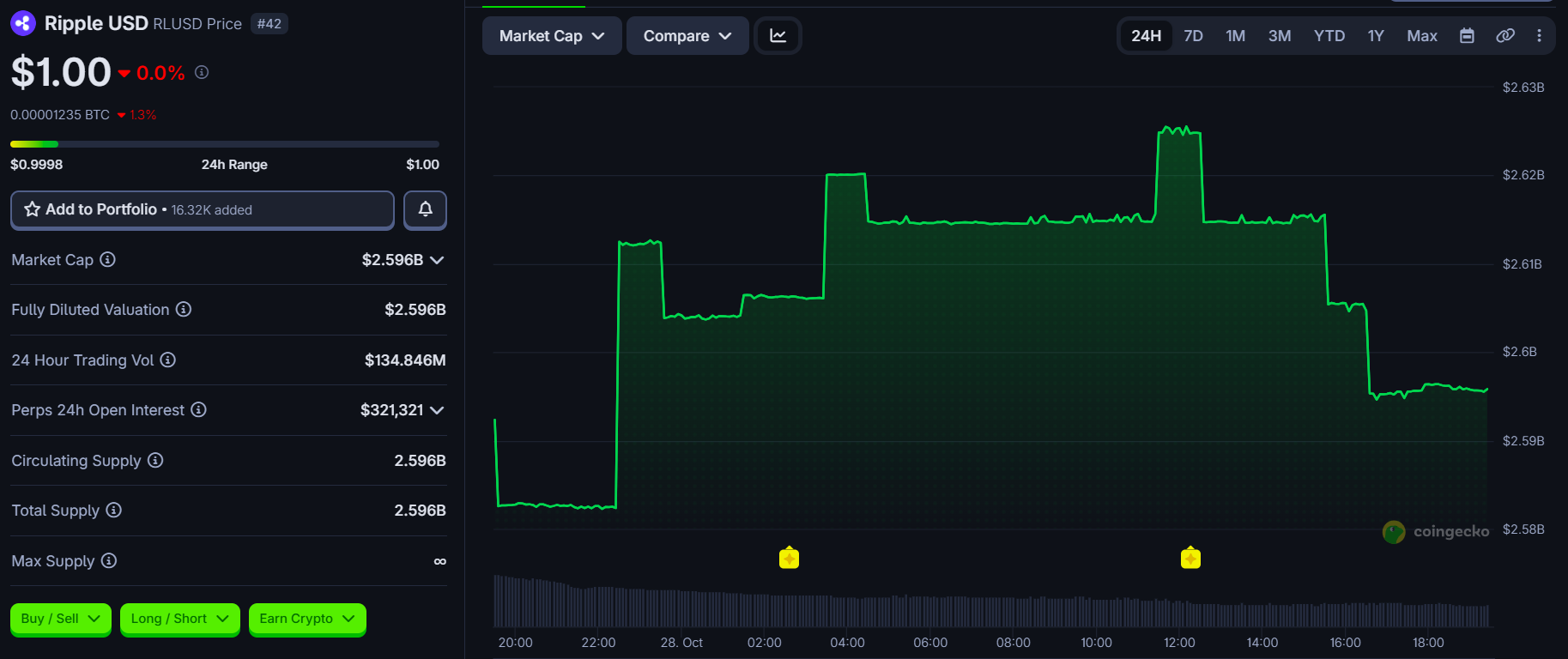This screenshot has width=1568, height=659.
Task: Click the $134.846M trading volume value
Action: click(405, 360)
